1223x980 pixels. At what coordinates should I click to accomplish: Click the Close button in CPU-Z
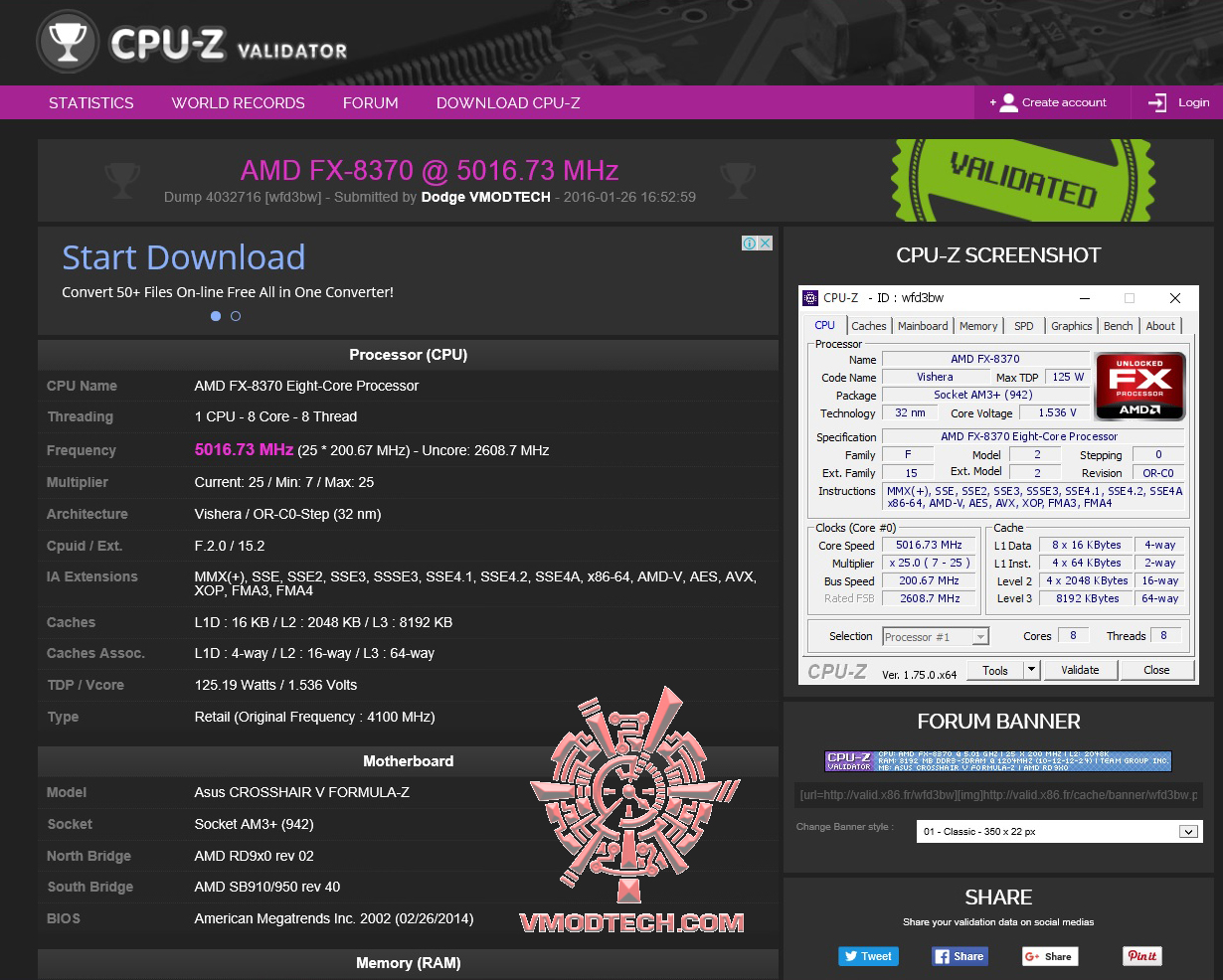click(1156, 670)
